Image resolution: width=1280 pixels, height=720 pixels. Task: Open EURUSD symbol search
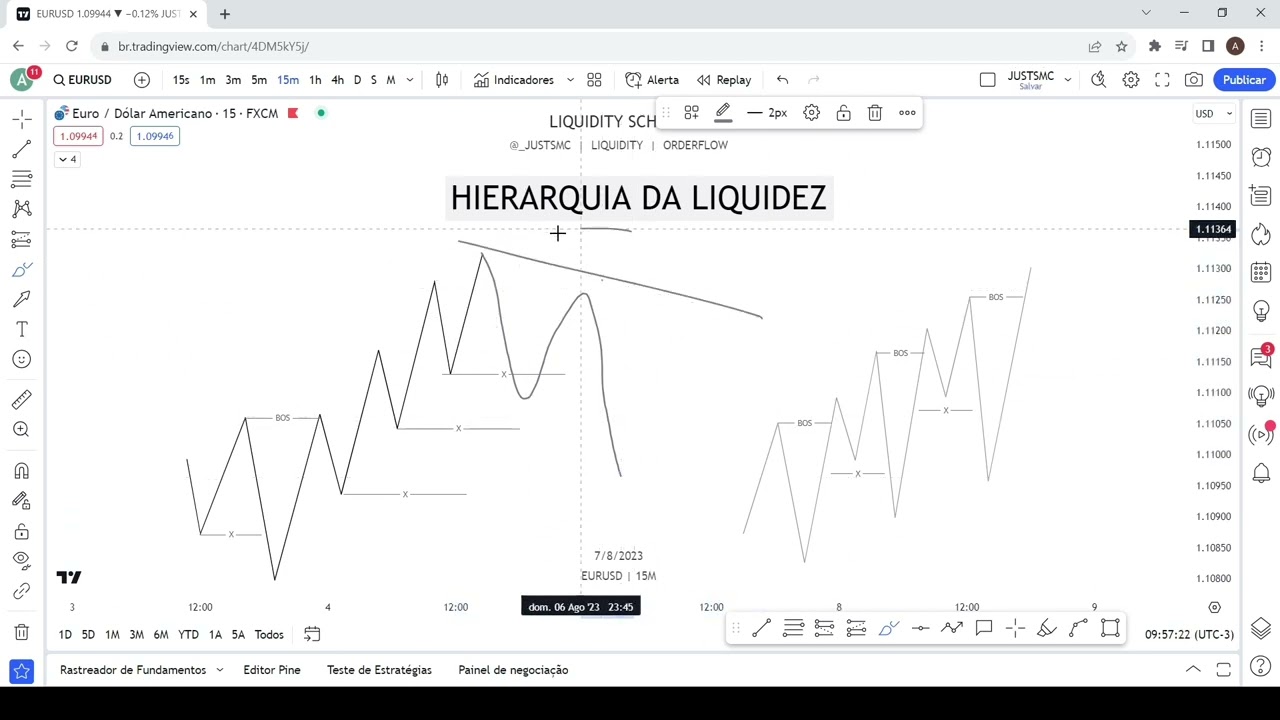point(83,80)
